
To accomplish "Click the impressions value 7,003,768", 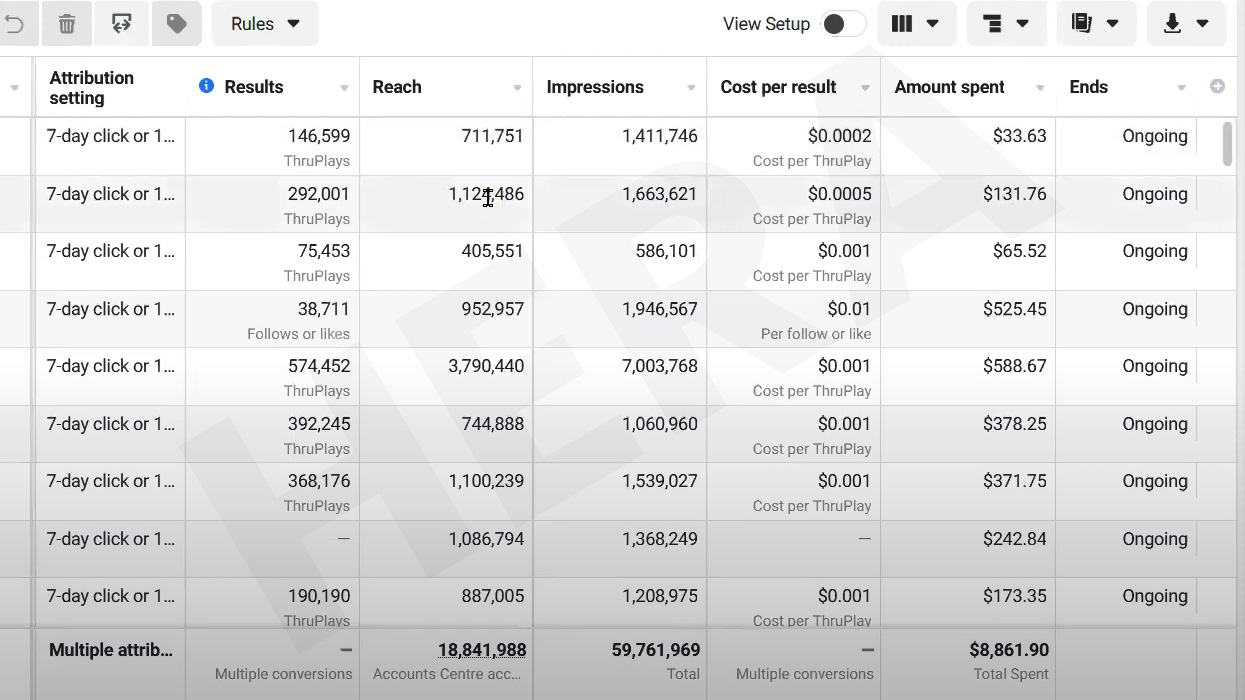I will point(660,366).
